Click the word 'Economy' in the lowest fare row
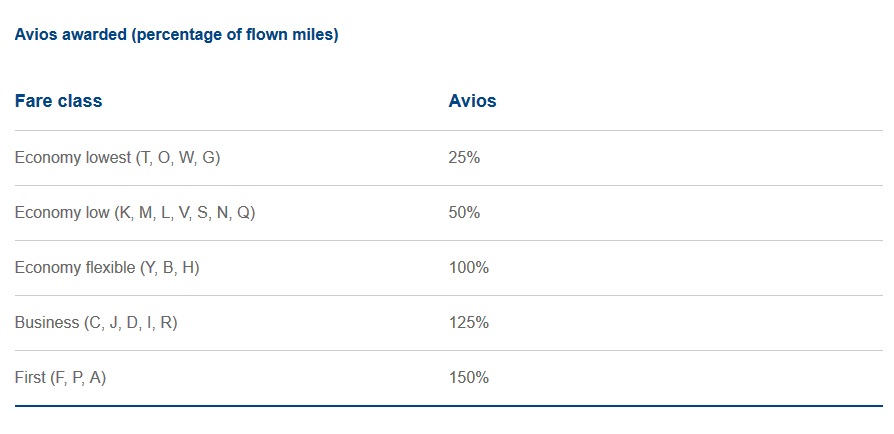This screenshot has height=434, width=894. (44, 158)
